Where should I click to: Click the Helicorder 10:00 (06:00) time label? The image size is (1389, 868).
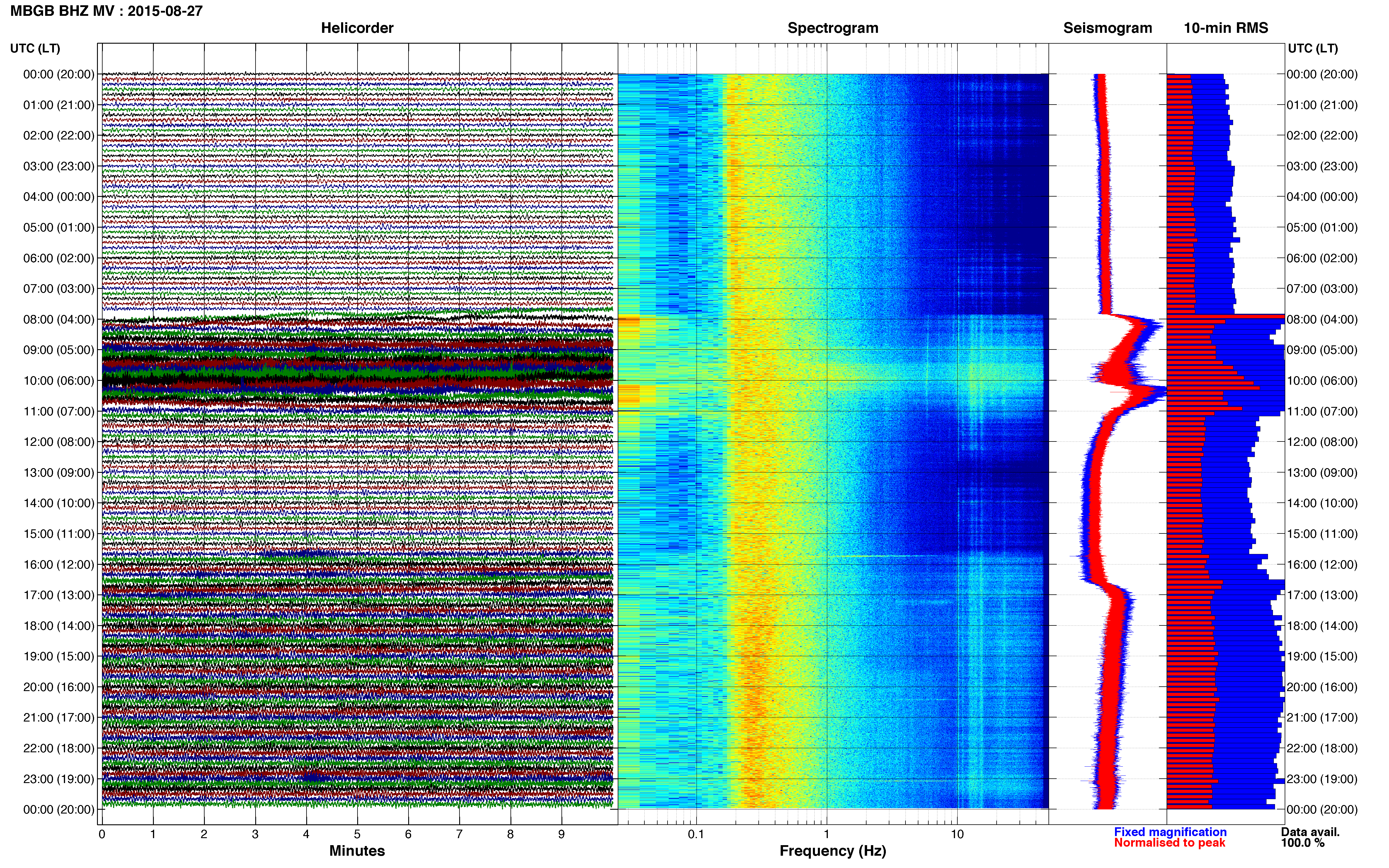59,381
